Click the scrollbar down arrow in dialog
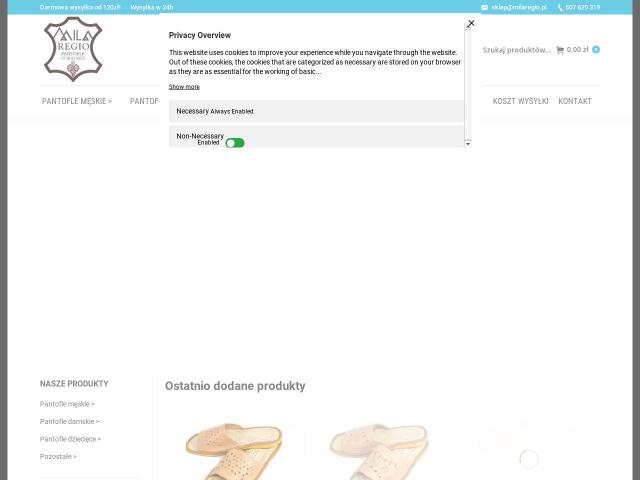Viewport: 640px width, 480px height. point(468,144)
